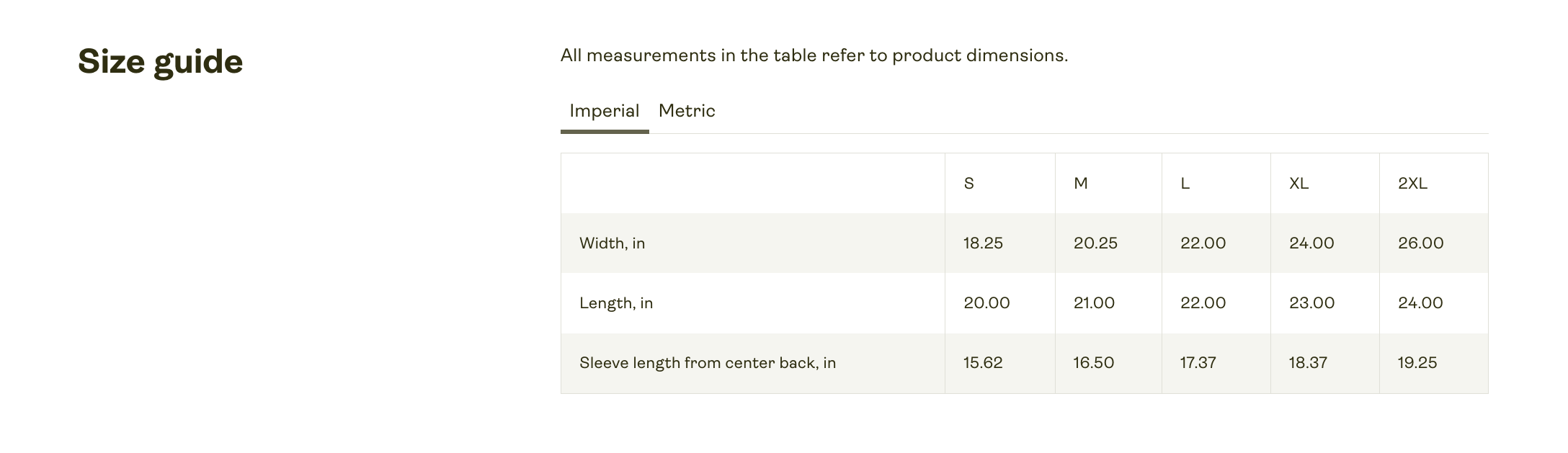The height and width of the screenshot is (453, 1568).
Task: Click Sleeve length from center back label
Action: tap(707, 363)
